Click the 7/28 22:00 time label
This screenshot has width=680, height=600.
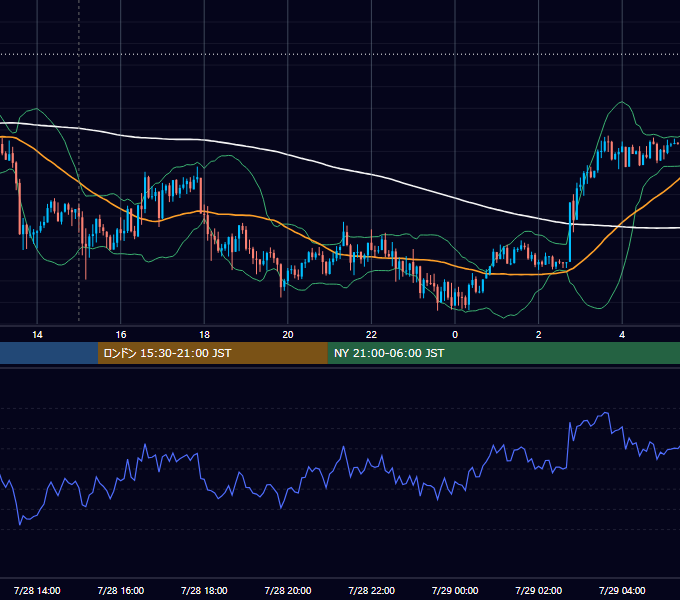click(x=372, y=590)
